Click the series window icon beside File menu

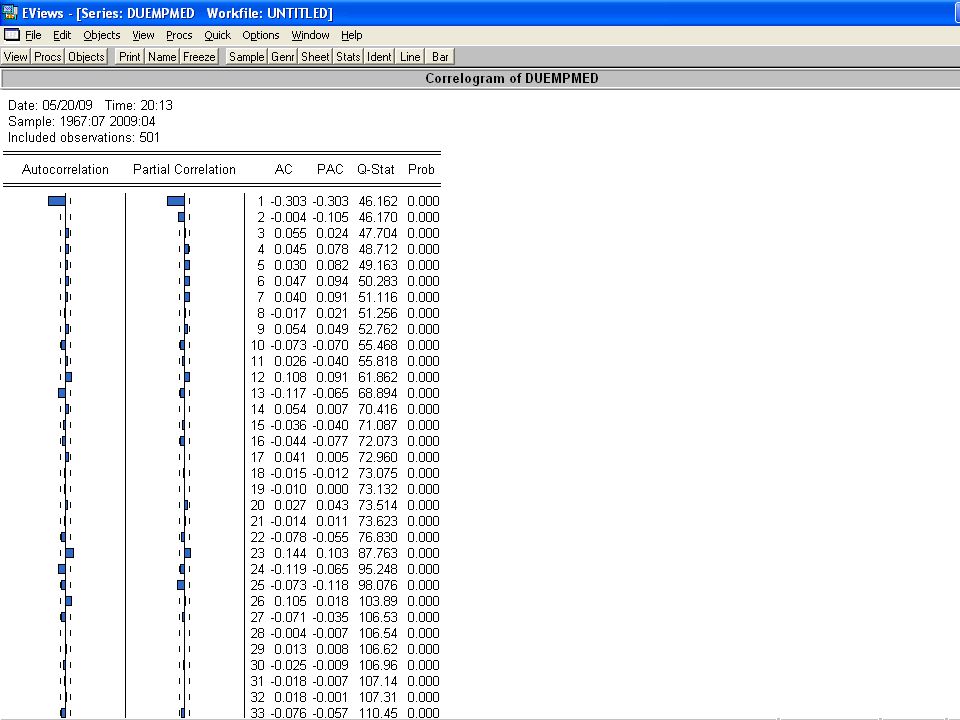[12, 35]
